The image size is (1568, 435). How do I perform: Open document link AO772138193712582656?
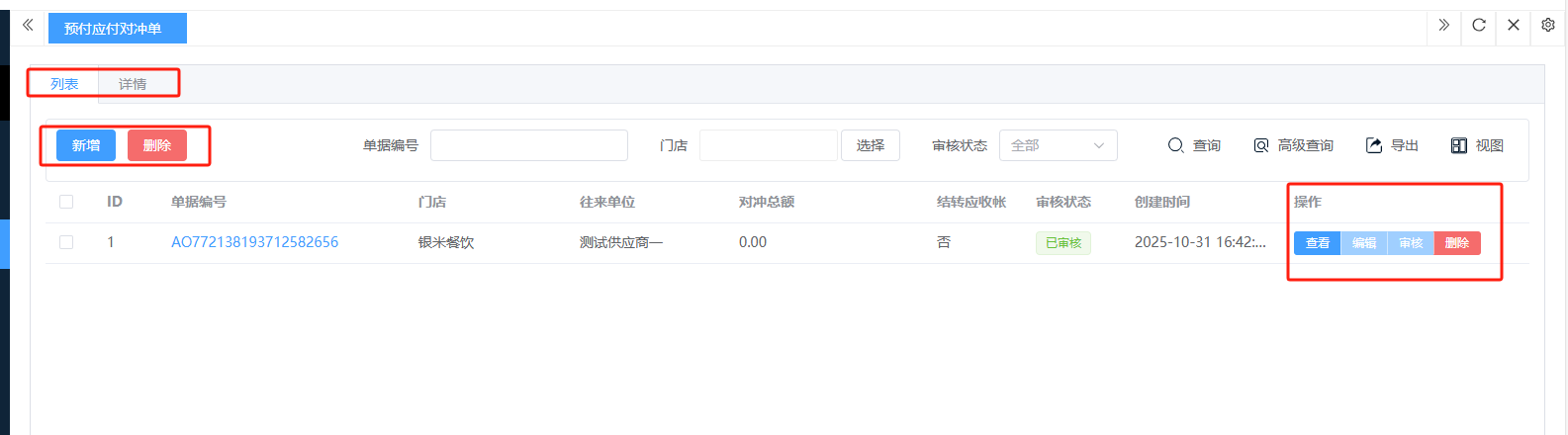point(254,242)
